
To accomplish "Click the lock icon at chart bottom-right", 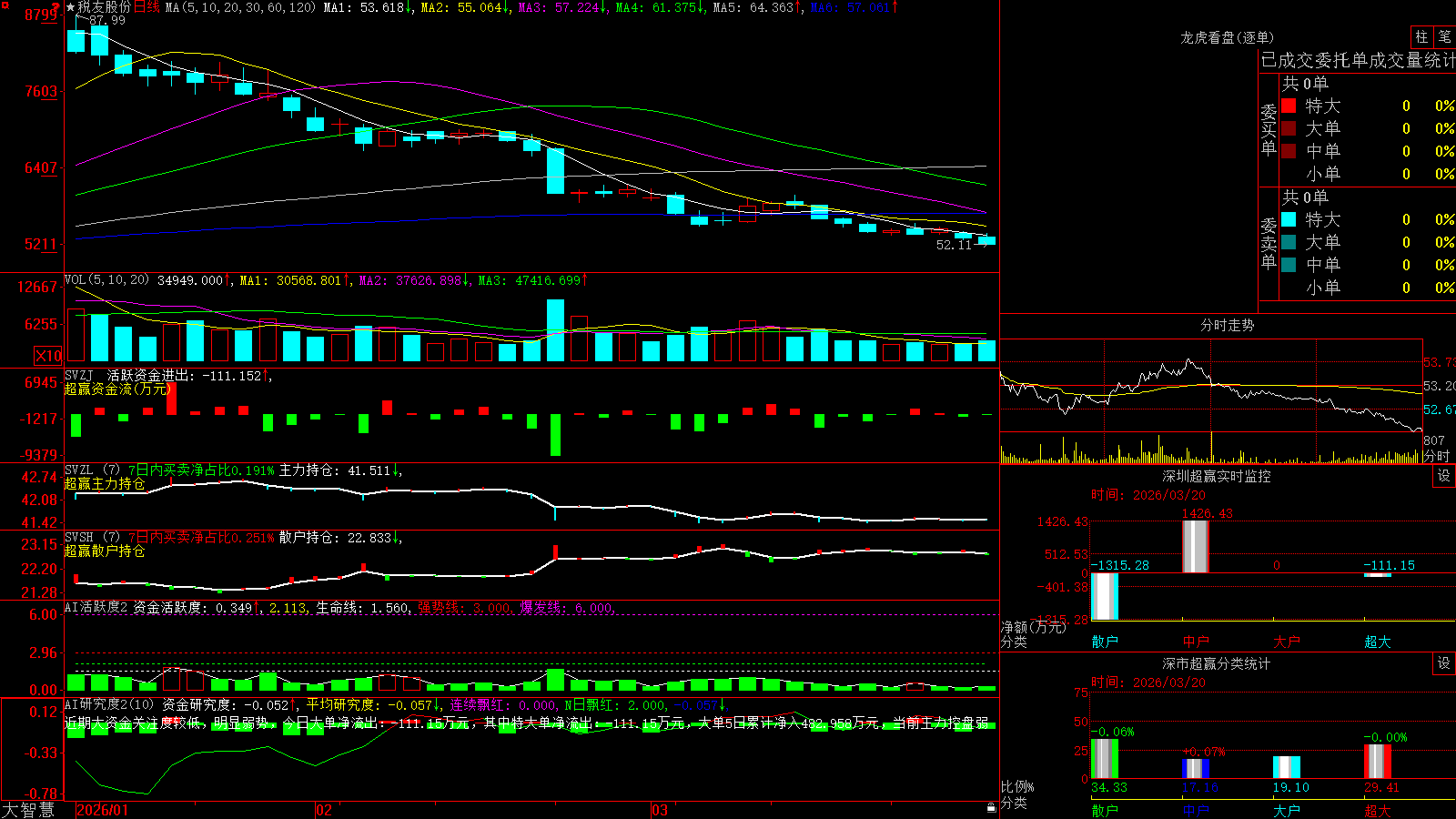I will pyautogui.click(x=992, y=807).
